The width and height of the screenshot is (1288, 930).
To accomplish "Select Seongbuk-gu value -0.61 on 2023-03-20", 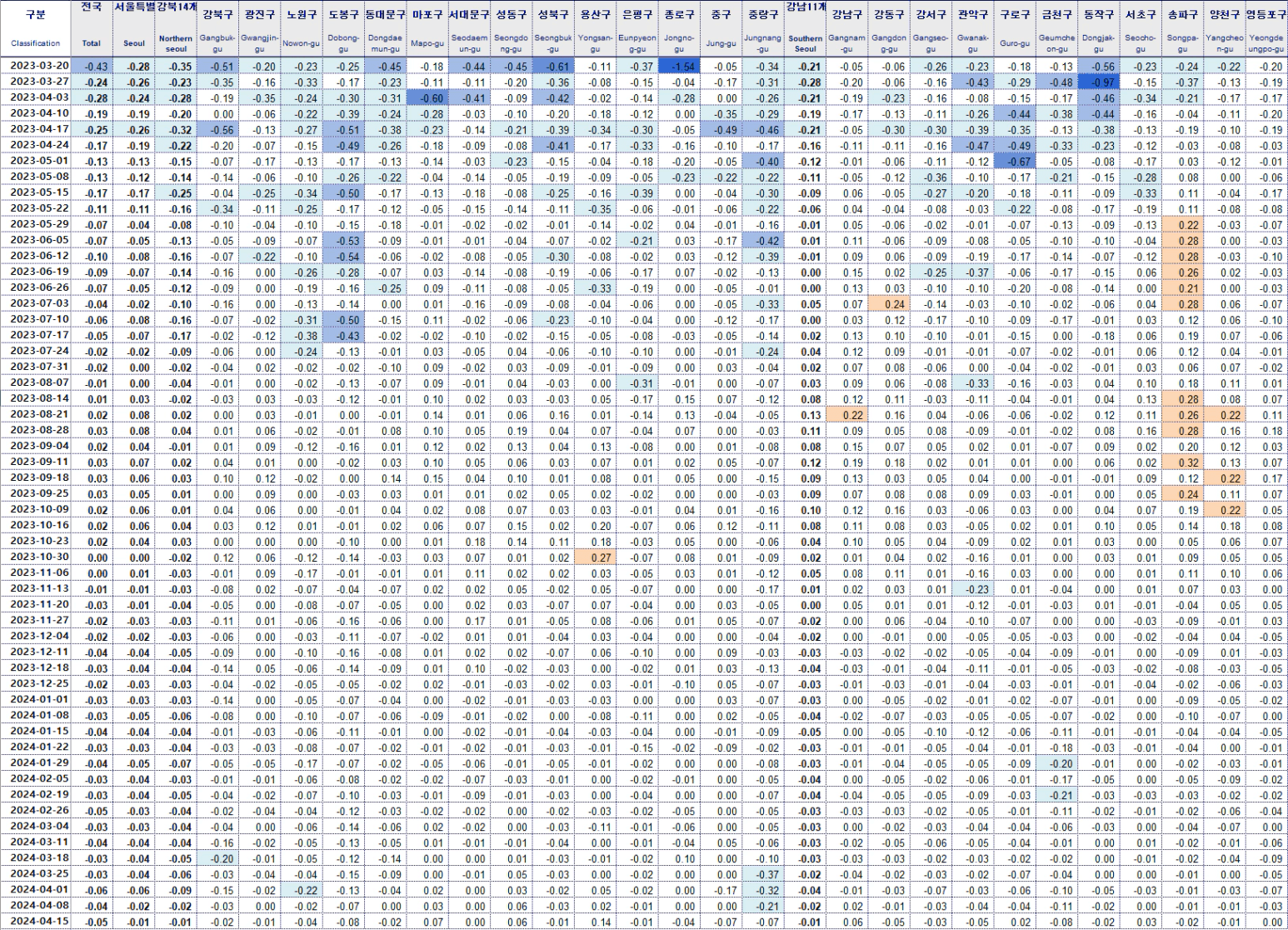I will pos(553,67).
